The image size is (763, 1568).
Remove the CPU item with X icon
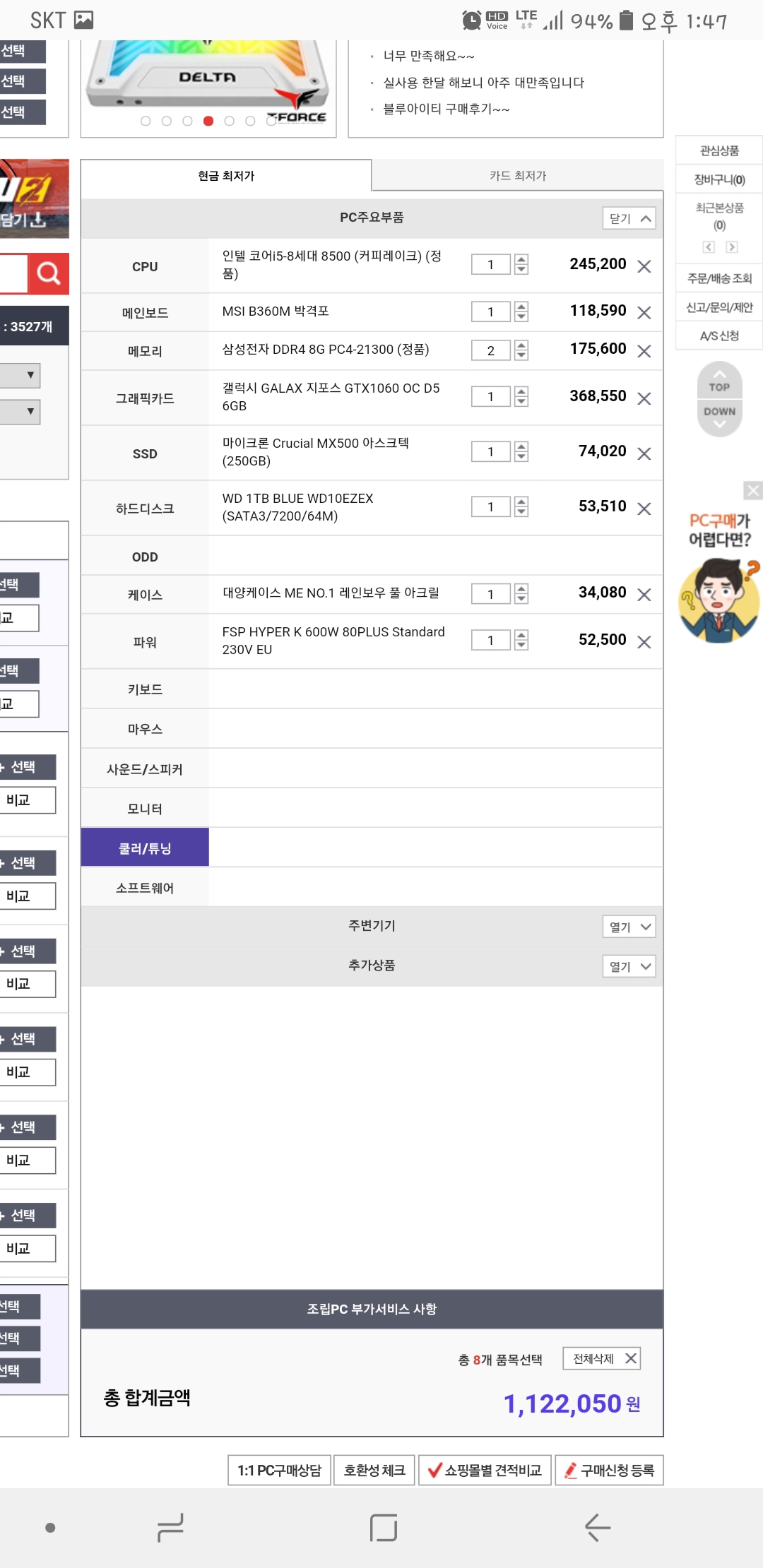pyautogui.click(x=644, y=266)
